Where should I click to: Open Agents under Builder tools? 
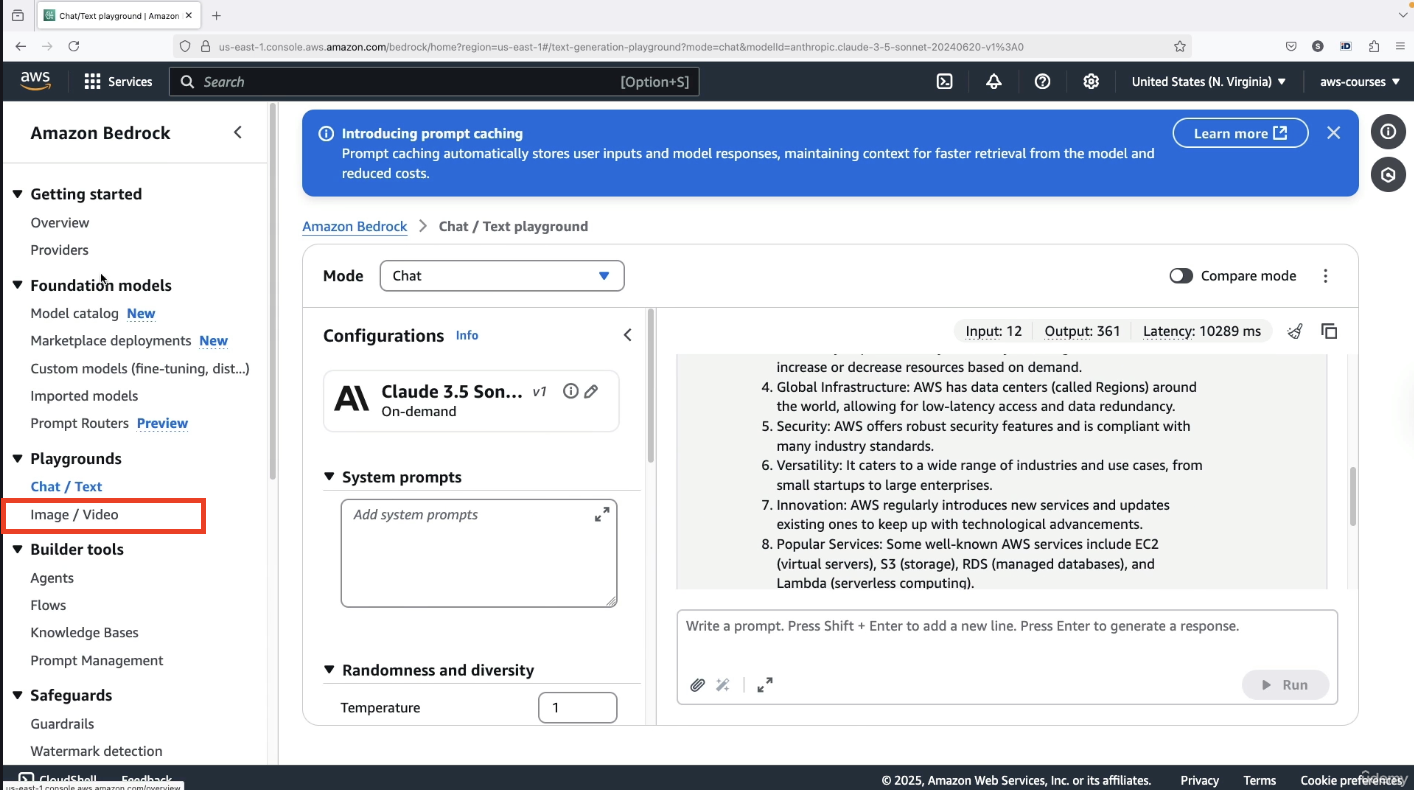click(x=52, y=578)
